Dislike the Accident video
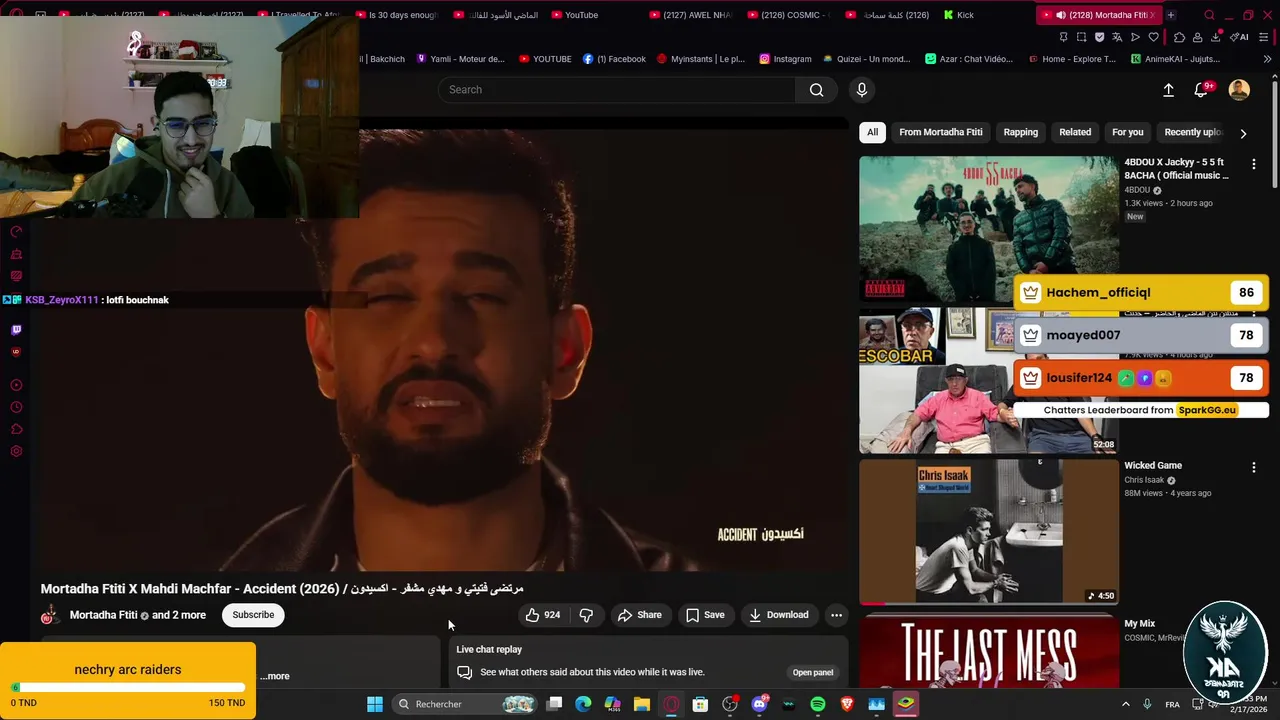 click(586, 615)
